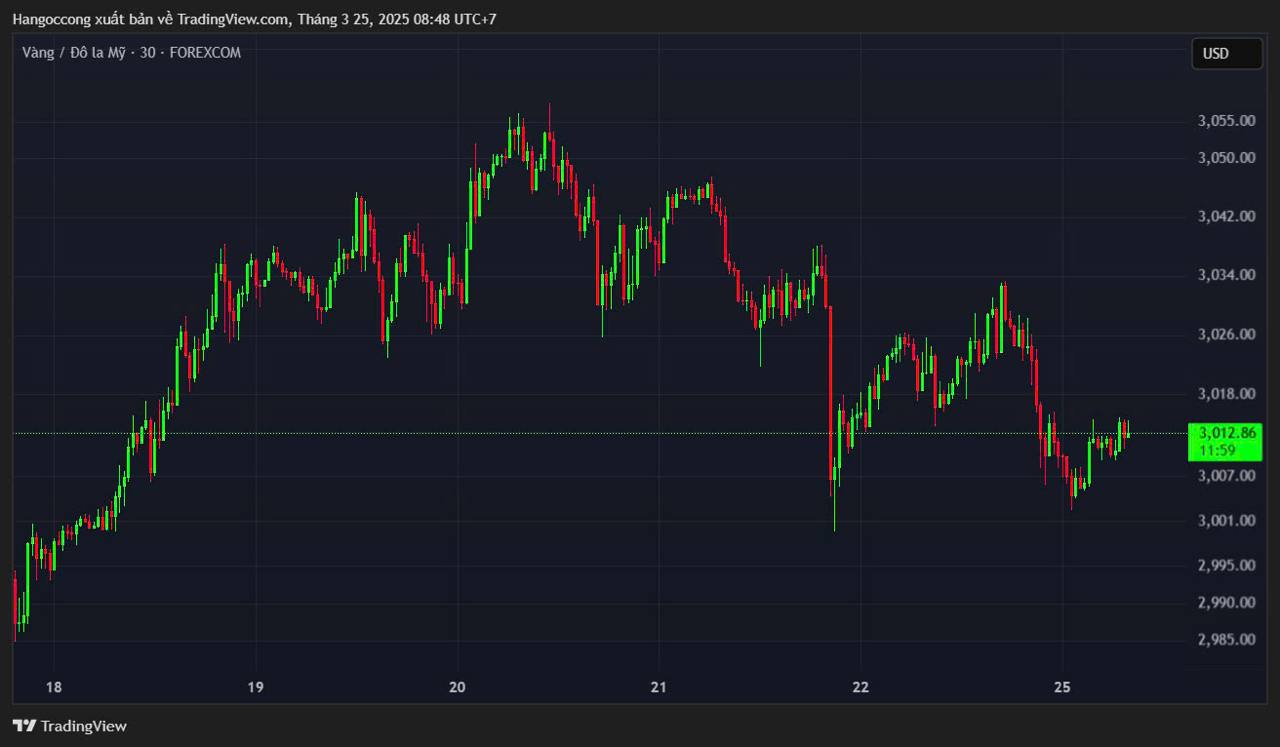Click the current price label 3,012.86
Image resolution: width=1280 pixels, height=747 pixels.
[x=1226, y=433]
